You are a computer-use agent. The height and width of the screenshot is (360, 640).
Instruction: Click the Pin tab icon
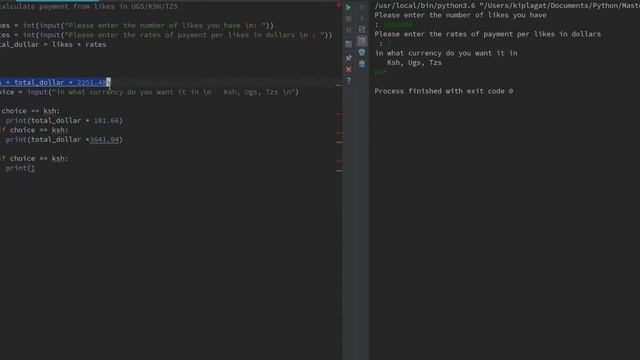(349, 58)
